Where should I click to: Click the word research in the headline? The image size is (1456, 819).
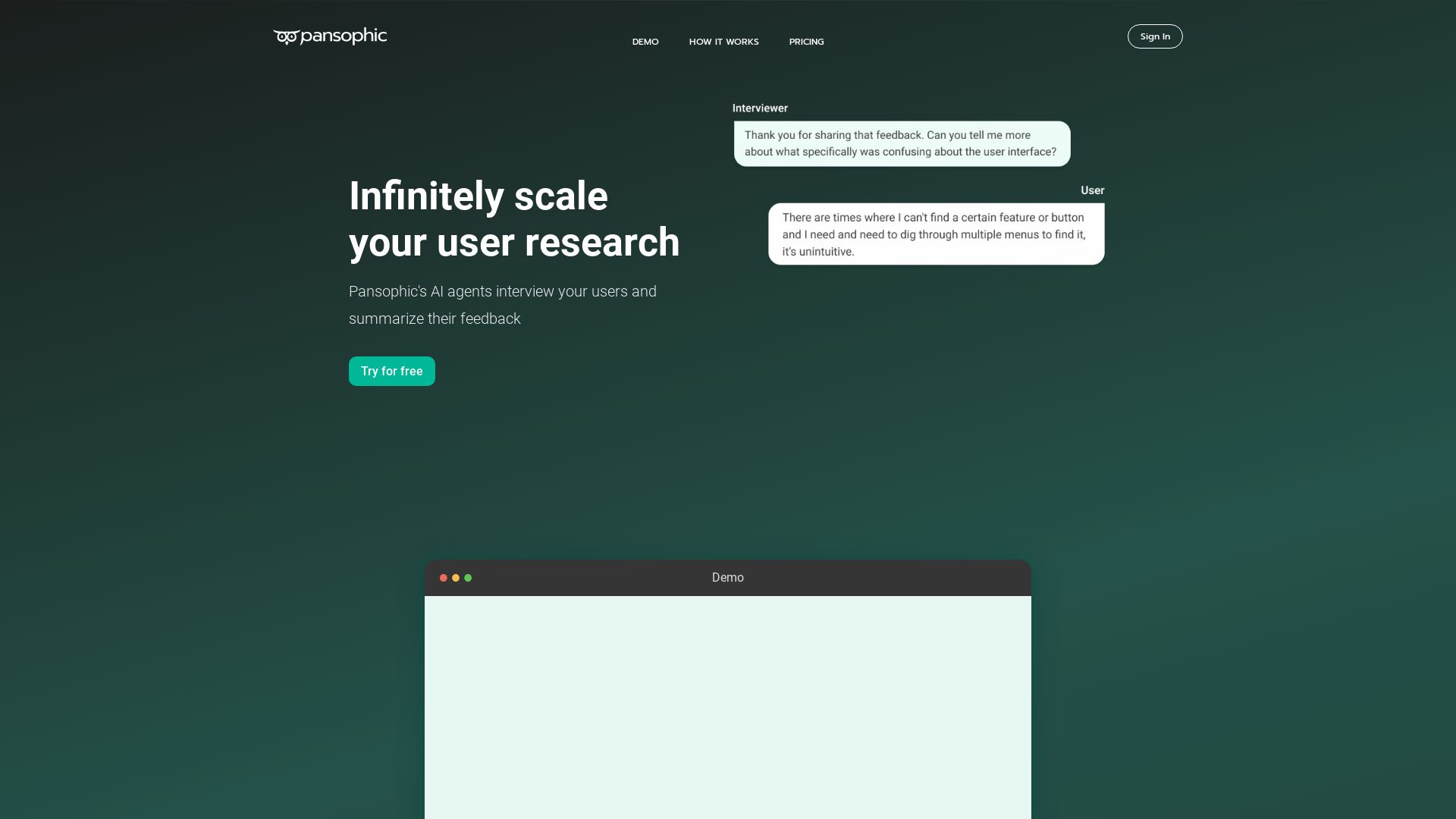click(601, 243)
